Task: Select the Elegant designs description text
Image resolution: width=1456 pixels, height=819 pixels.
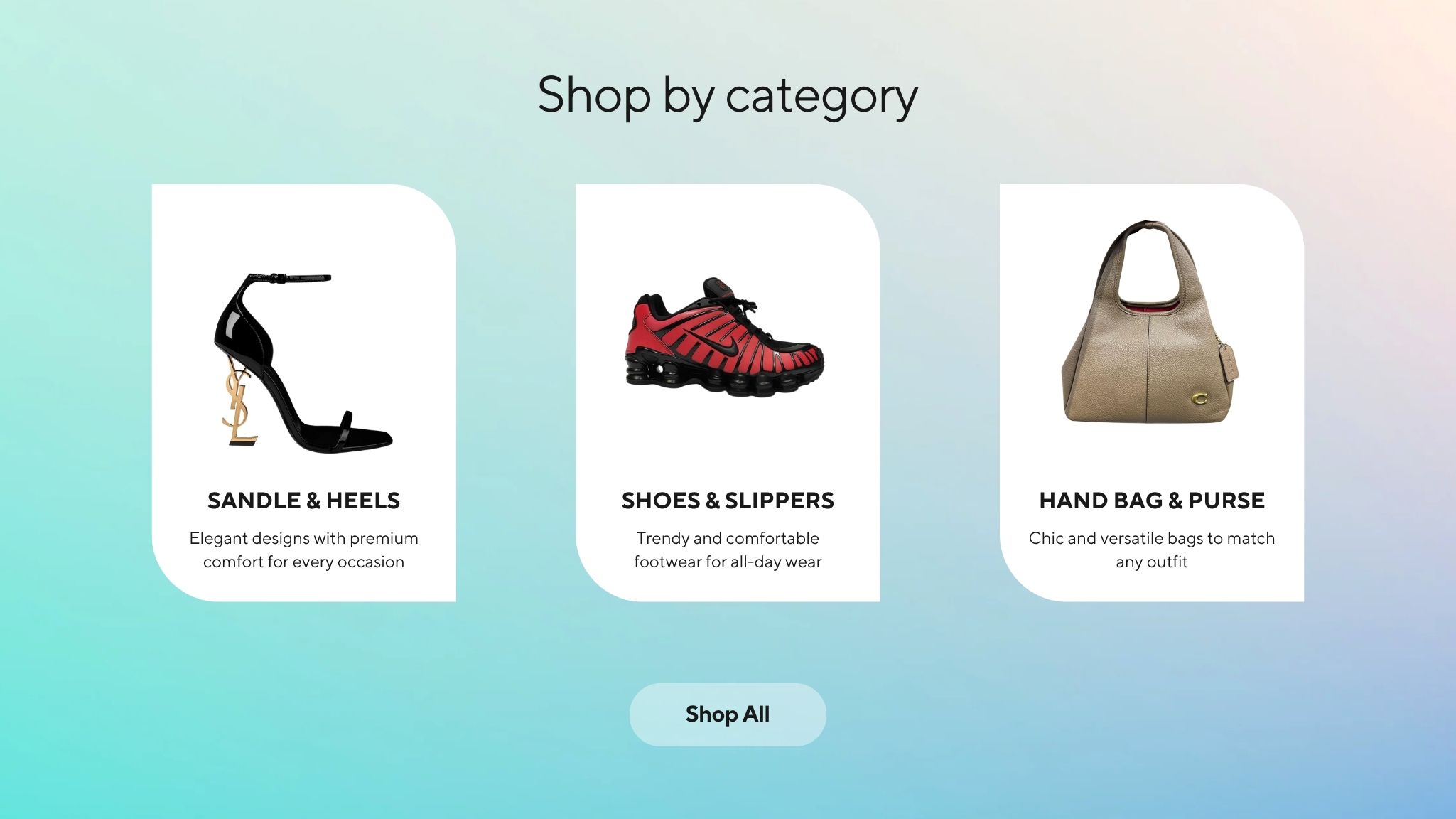Action: pos(303,550)
